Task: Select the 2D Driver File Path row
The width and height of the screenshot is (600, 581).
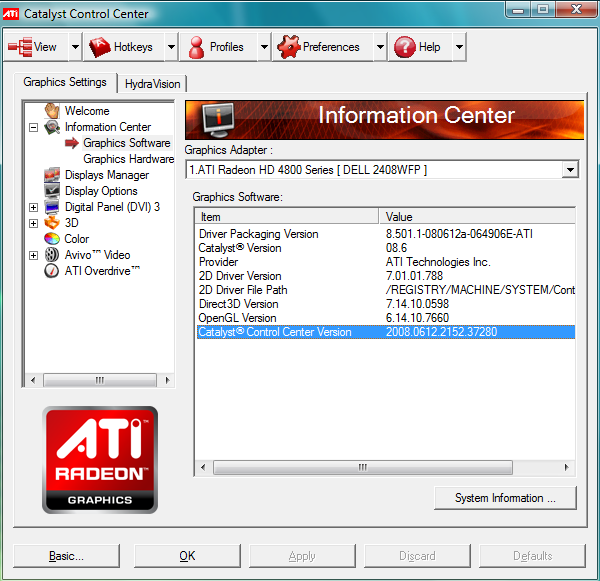Action: 385,290
